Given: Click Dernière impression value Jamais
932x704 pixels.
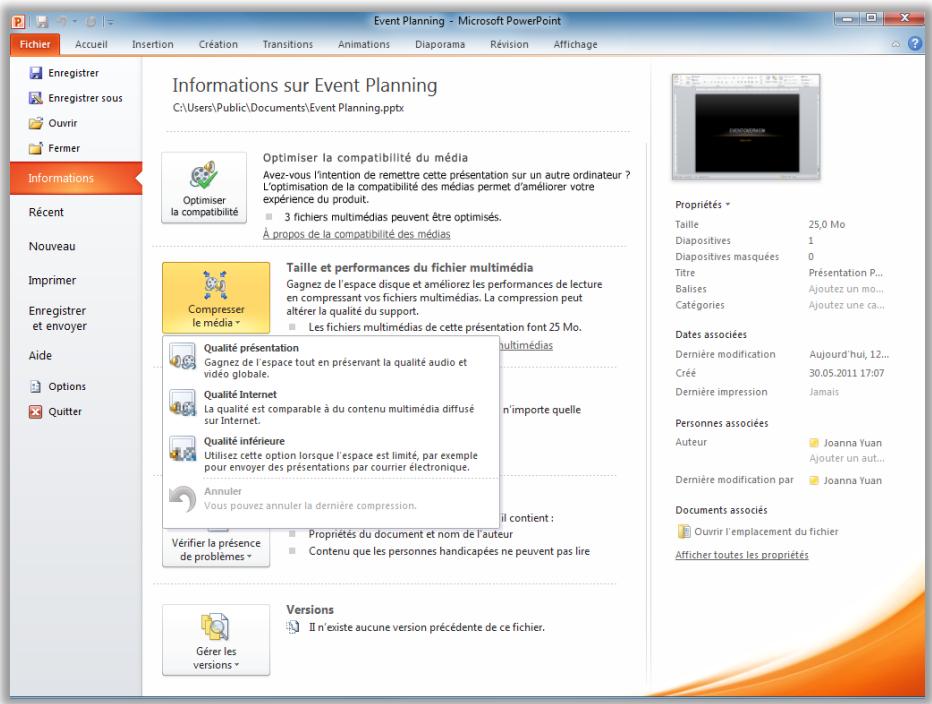Looking at the screenshot, I should [x=824, y=392].
